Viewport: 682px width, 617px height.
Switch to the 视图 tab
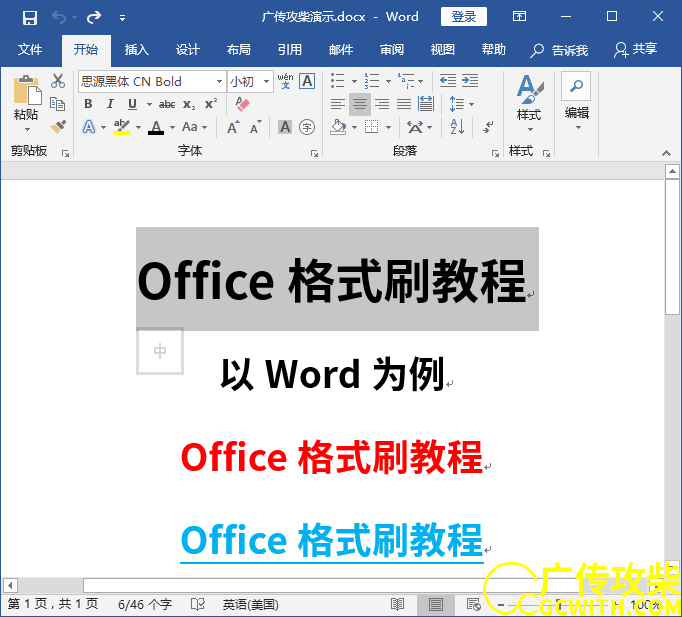tap(443, 50)
